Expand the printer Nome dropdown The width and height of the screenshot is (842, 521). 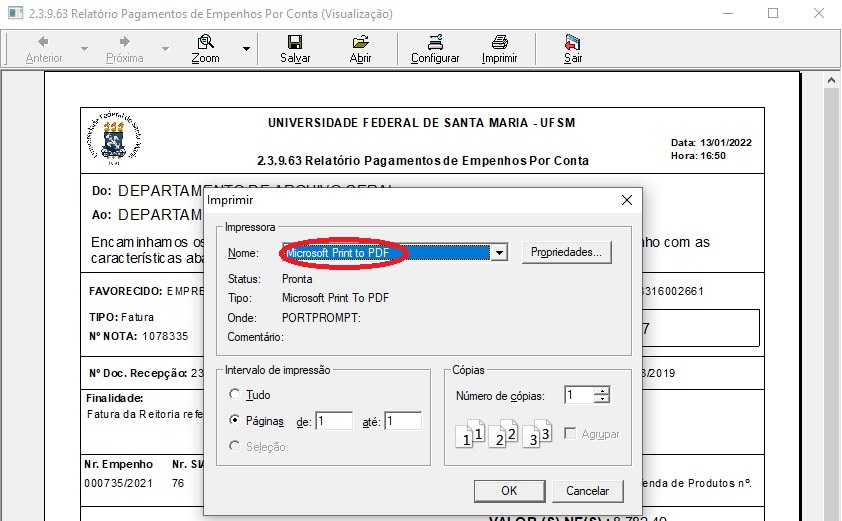[498, 253]
